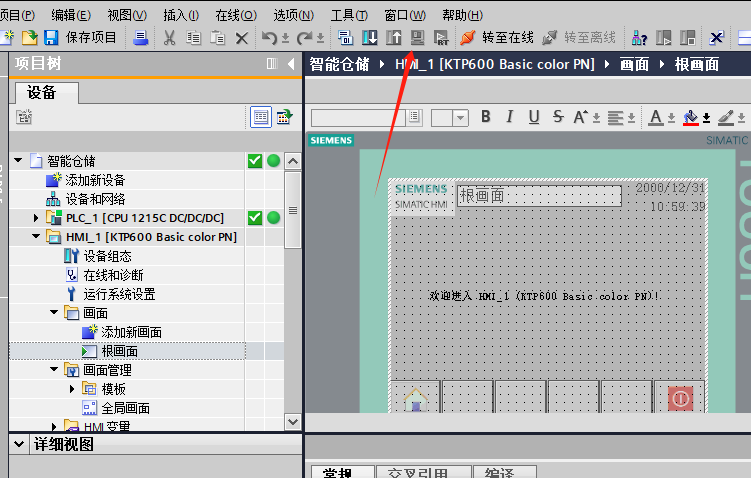The image size is (751, 478).
Task: Click the Compile icon in toolbar
Action: pyautogui.click(x=345, y=38)
